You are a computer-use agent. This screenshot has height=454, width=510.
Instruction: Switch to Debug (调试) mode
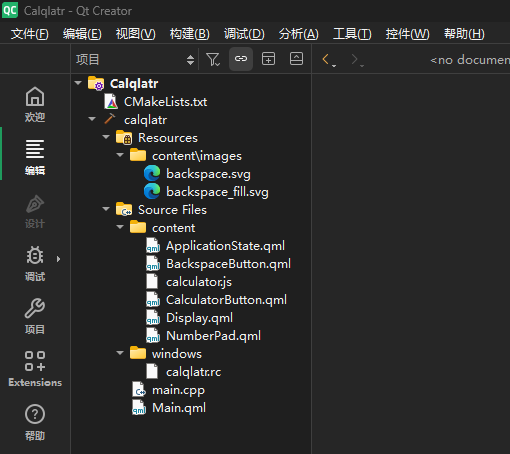pos(35,263)
